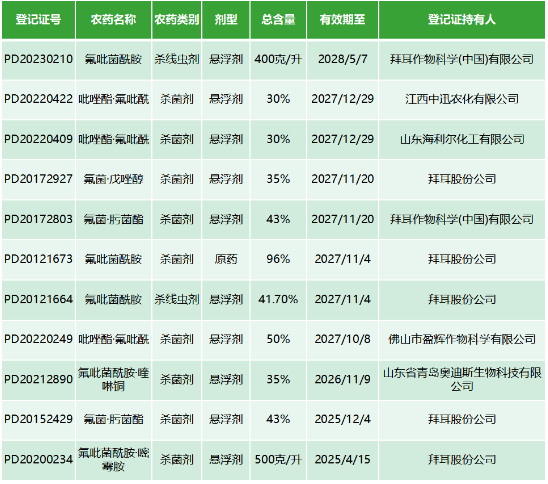548x484 pixels.
Task: Select the 农药名称 column header
Action: (x=113, y=20)
